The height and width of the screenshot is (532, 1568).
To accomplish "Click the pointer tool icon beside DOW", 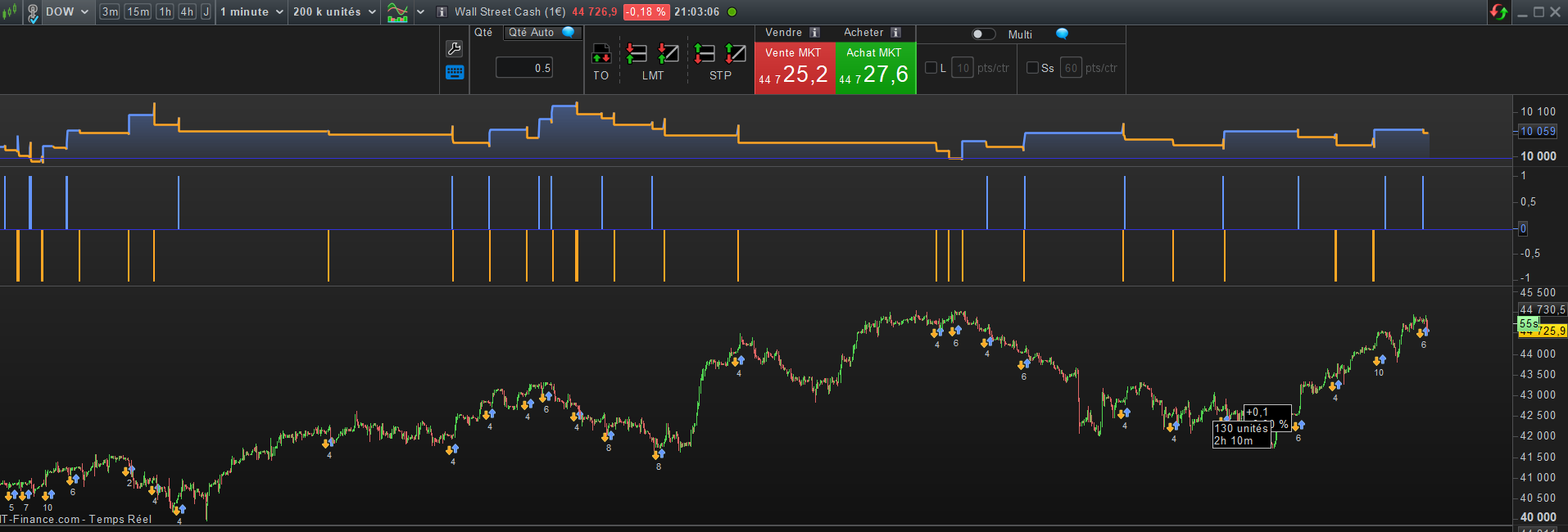I will [x=33, y=12].
